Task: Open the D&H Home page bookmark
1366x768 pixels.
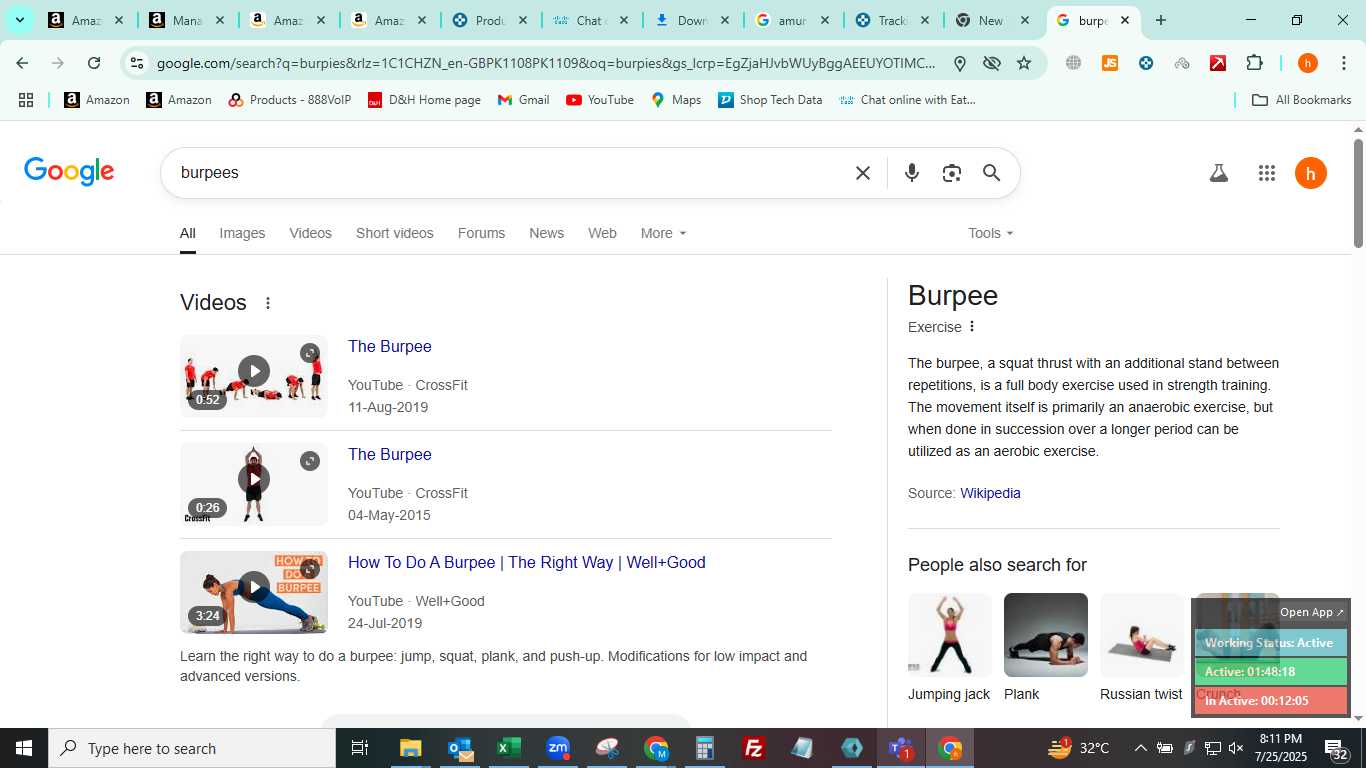Action: 424,100
